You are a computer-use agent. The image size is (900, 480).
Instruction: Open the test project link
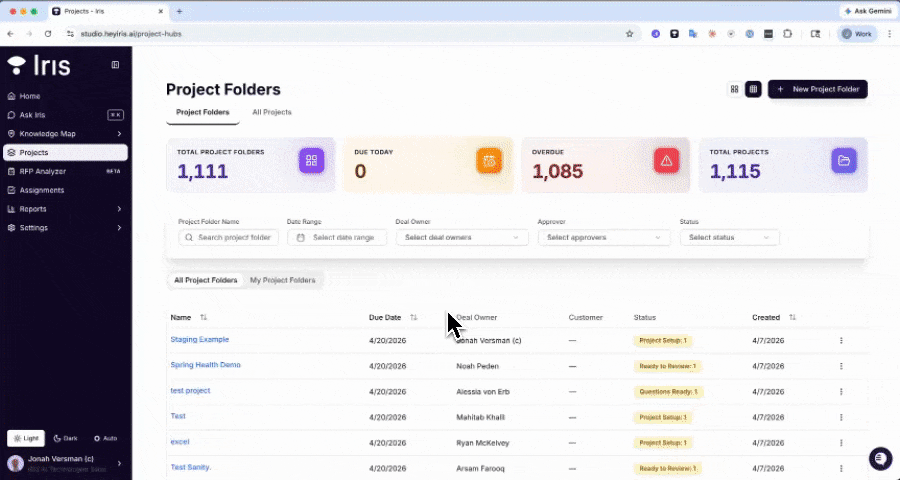(x=191, y=390)
